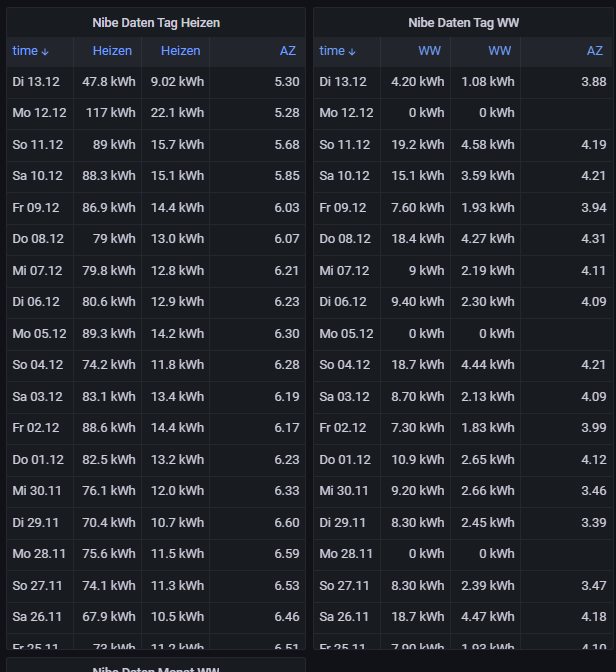Select the '80.6 kWh' cell
The width and height of the screenshot is (616, 672).
click(x=109, y=302)
